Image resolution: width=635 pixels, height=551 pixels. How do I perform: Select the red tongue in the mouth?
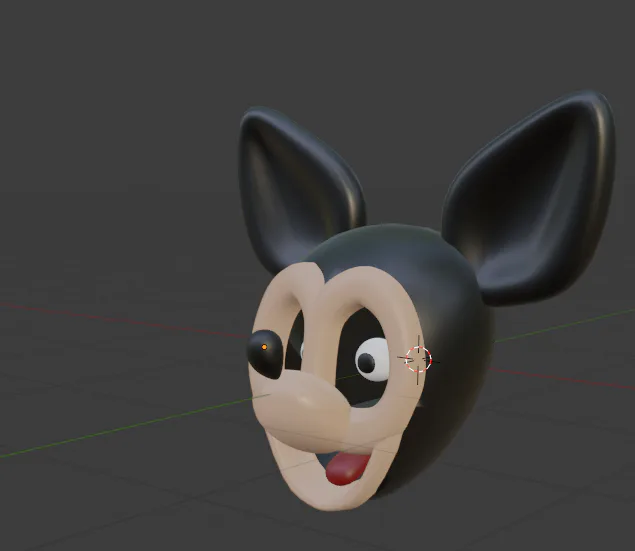click(x=347, y=469)
